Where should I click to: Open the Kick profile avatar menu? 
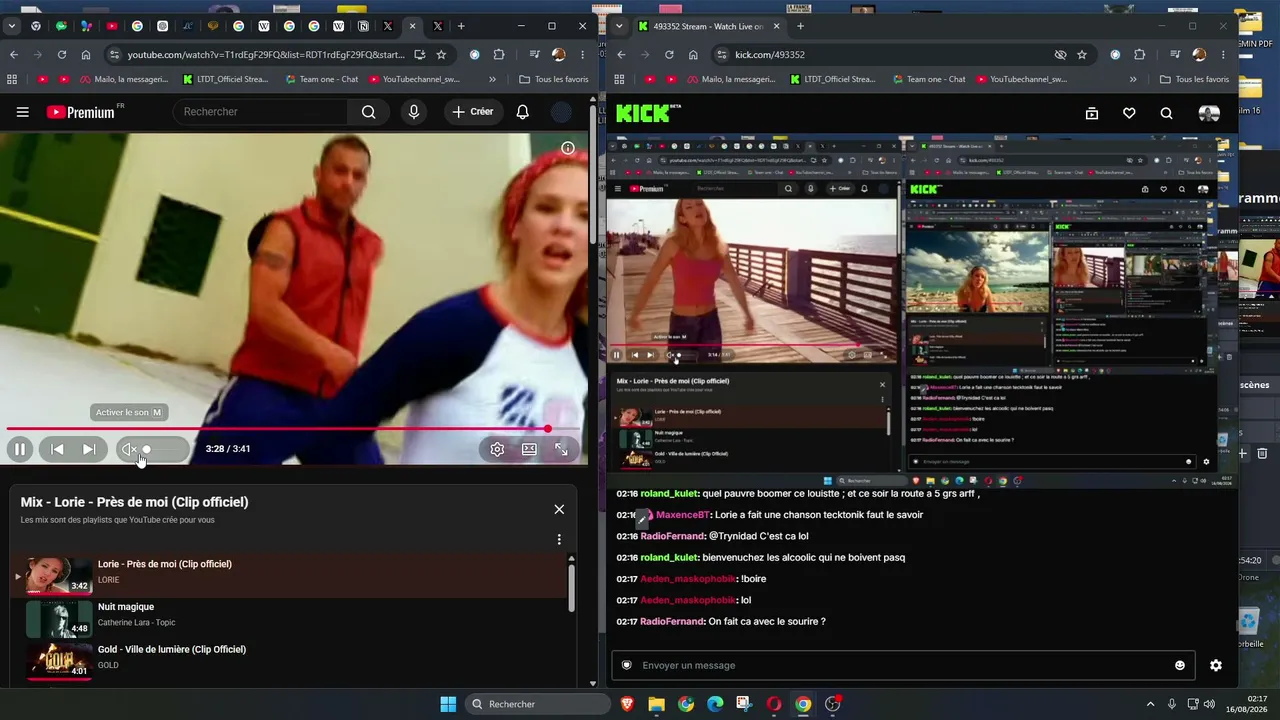pyautogui.click(x=1209, y=114)
